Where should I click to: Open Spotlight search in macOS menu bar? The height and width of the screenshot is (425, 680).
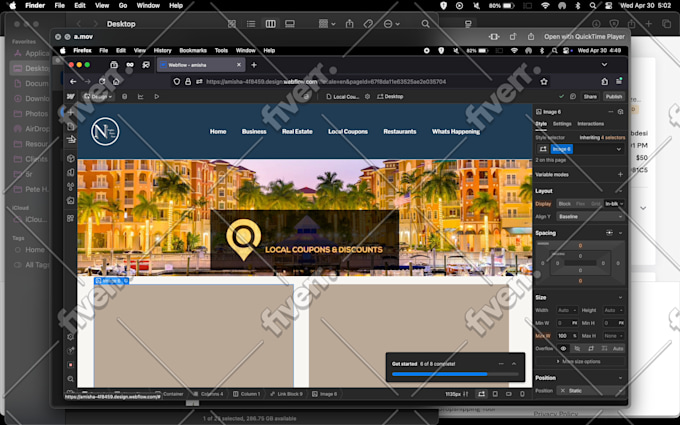pos(593,6)
